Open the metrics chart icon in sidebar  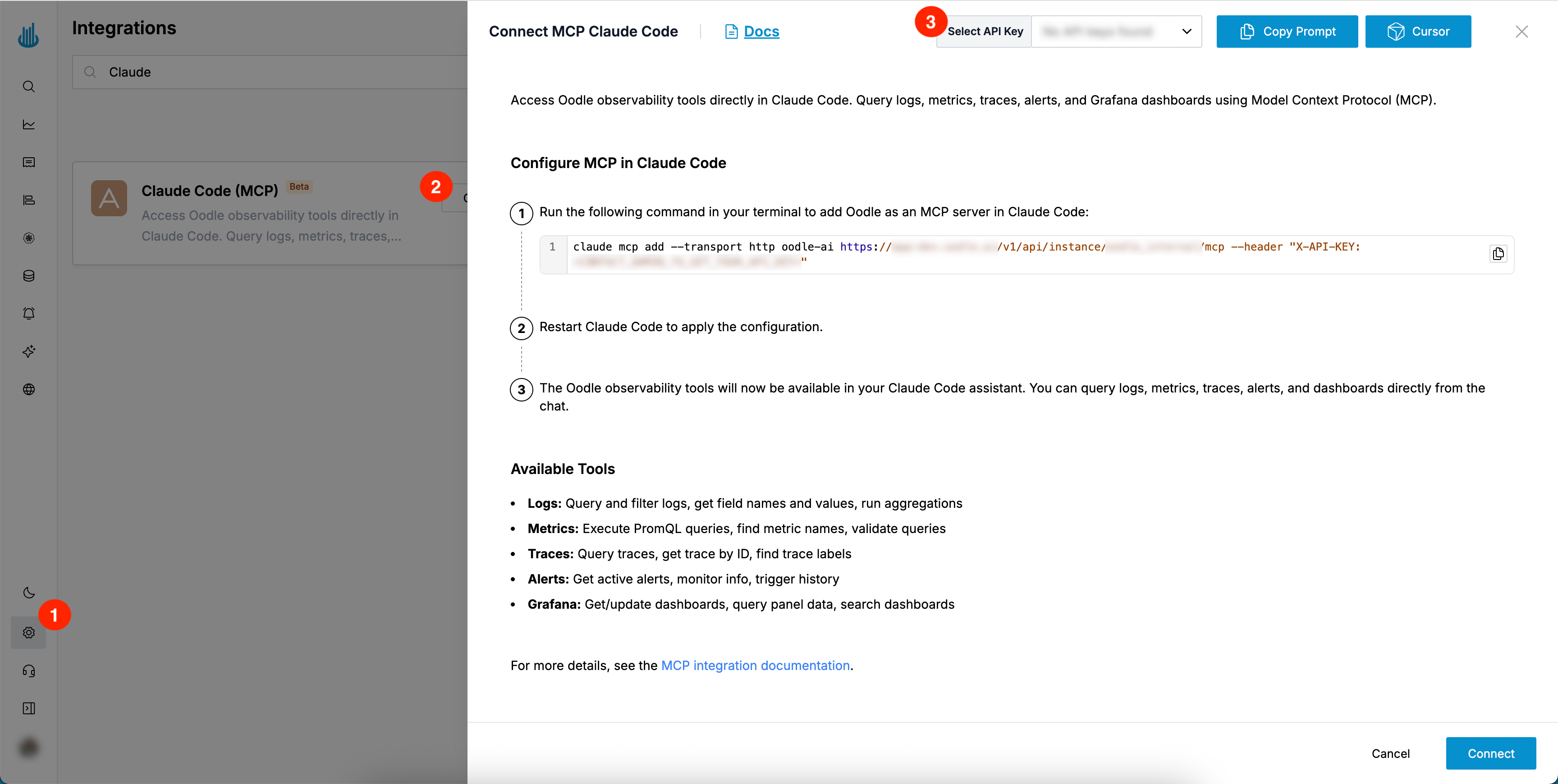pyautogui.click(x=28, y=124)
